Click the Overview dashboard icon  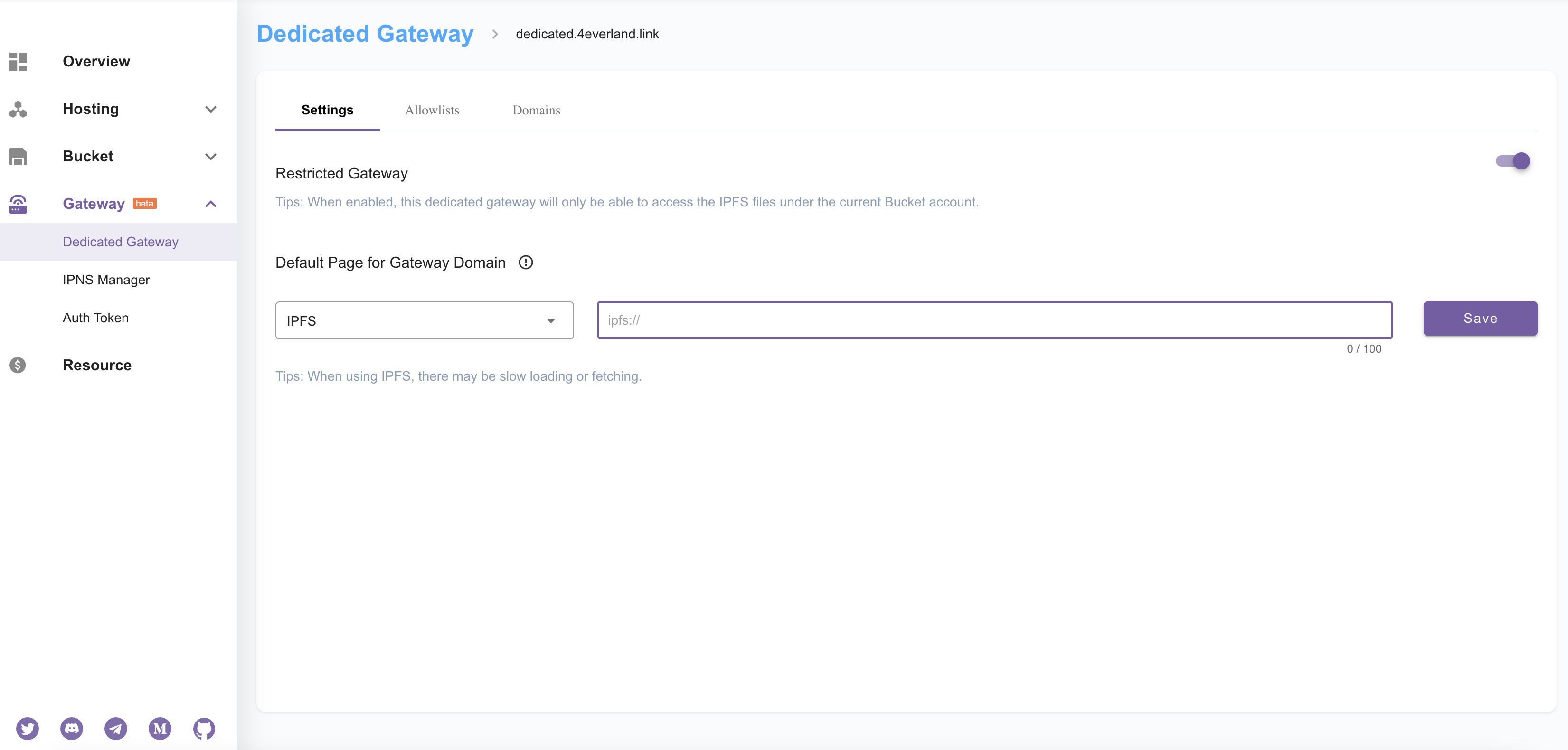pyautogui.click(x=18, y=61)
